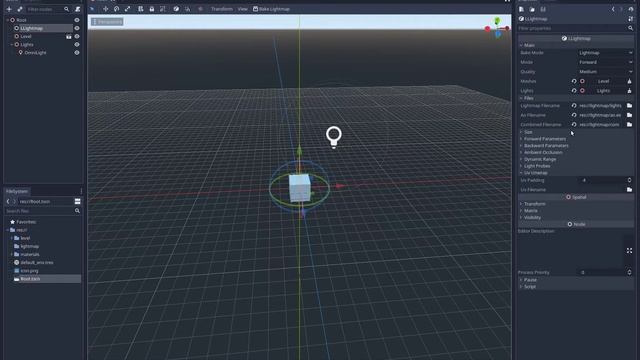Click the lightbulb OmniLight gizmo in viewport
The height and width of the screenshot is (360, 640).
click(333, 137)
